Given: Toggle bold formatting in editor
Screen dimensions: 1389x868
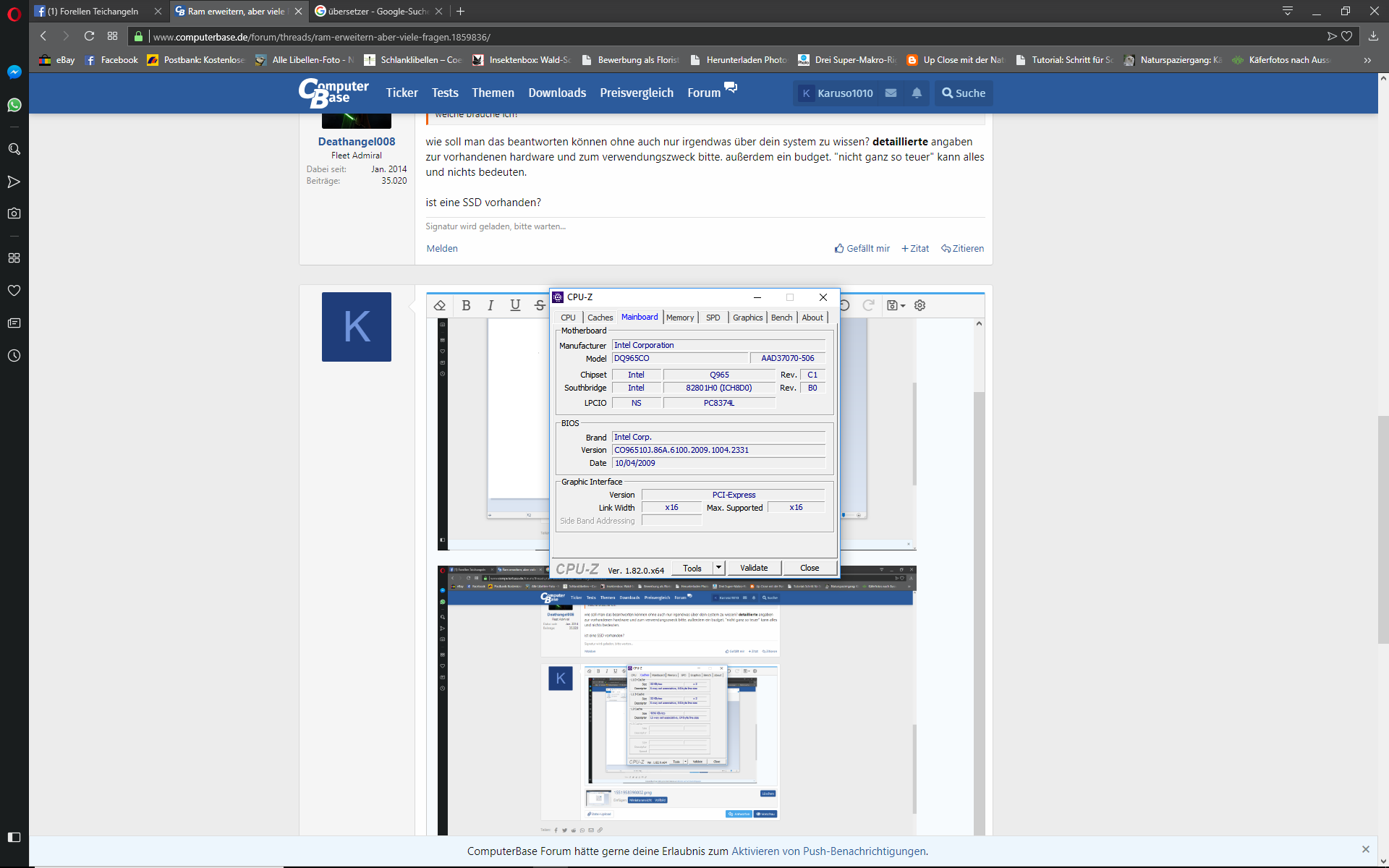Looking at the screenshot, I should coord(466,305).
